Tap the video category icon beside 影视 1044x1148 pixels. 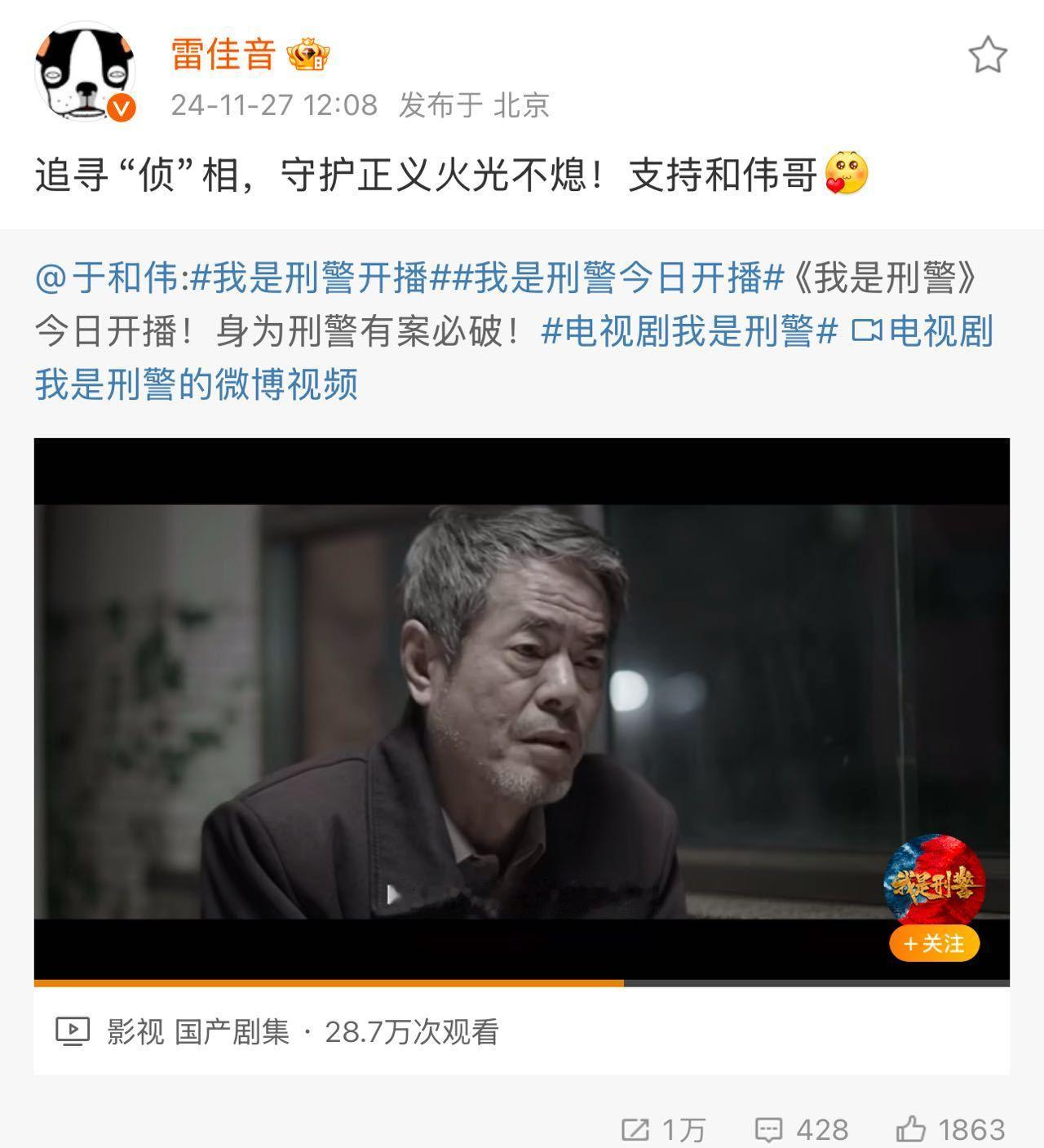(72, 1032)
